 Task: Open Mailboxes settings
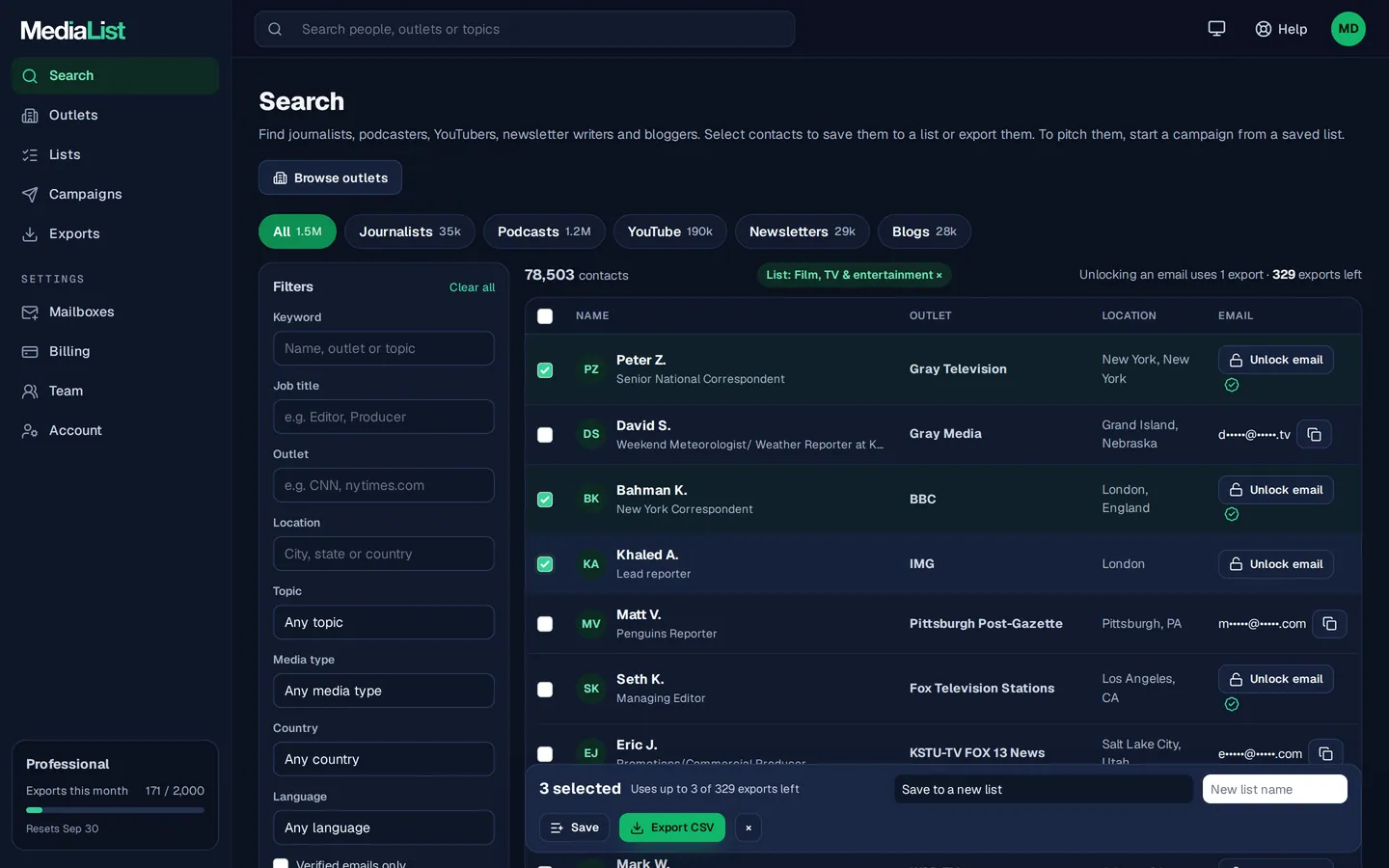coord(115,312)
